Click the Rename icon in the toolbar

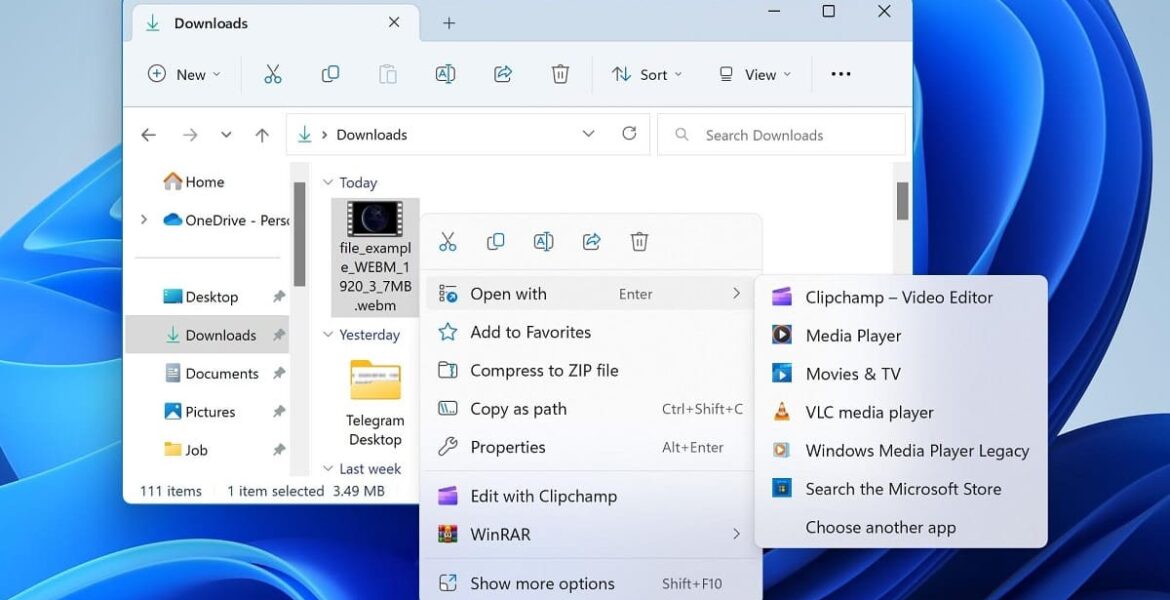coord(445,74)
